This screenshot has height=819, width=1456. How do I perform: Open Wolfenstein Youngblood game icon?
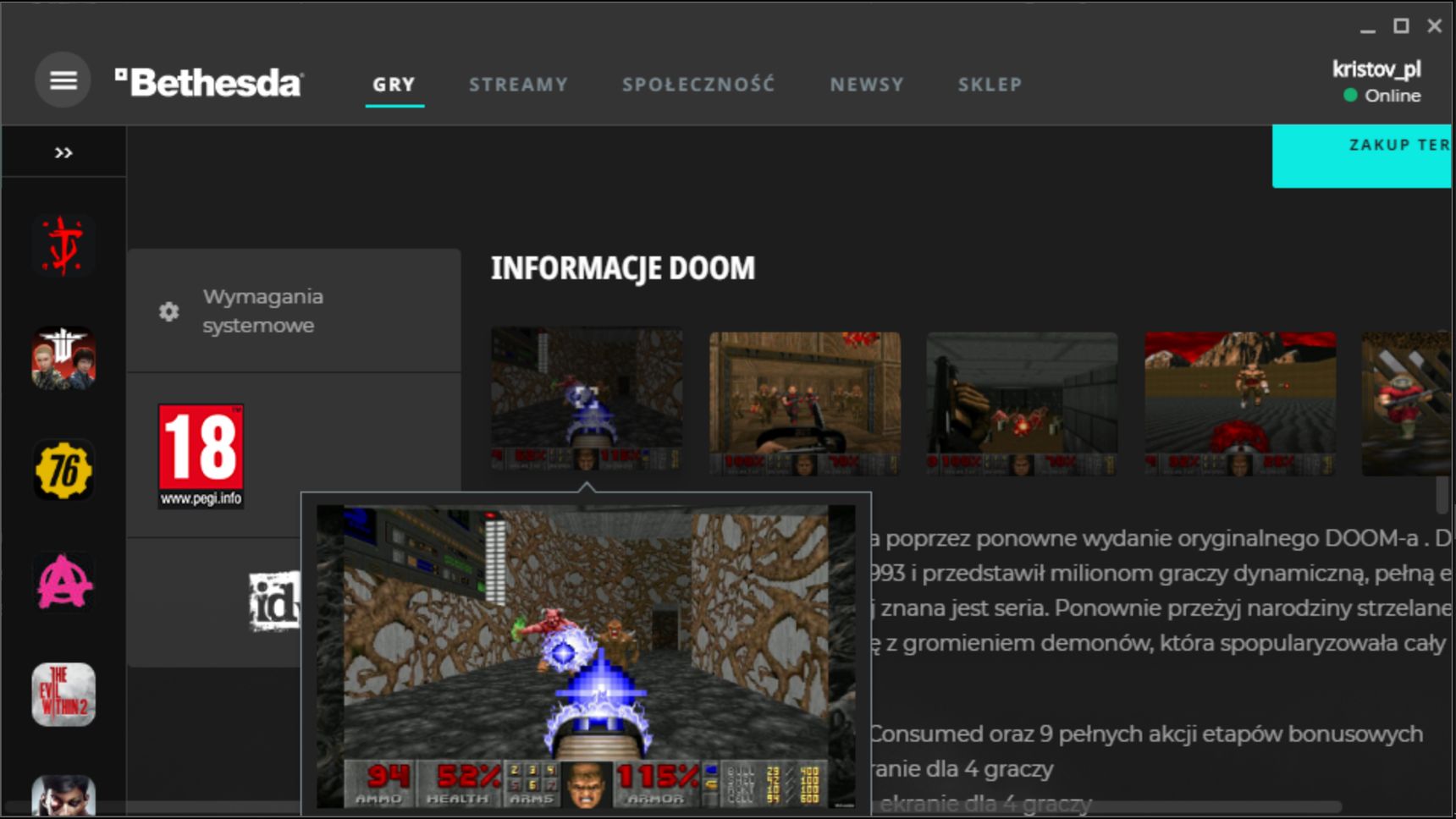click(63, 358)
